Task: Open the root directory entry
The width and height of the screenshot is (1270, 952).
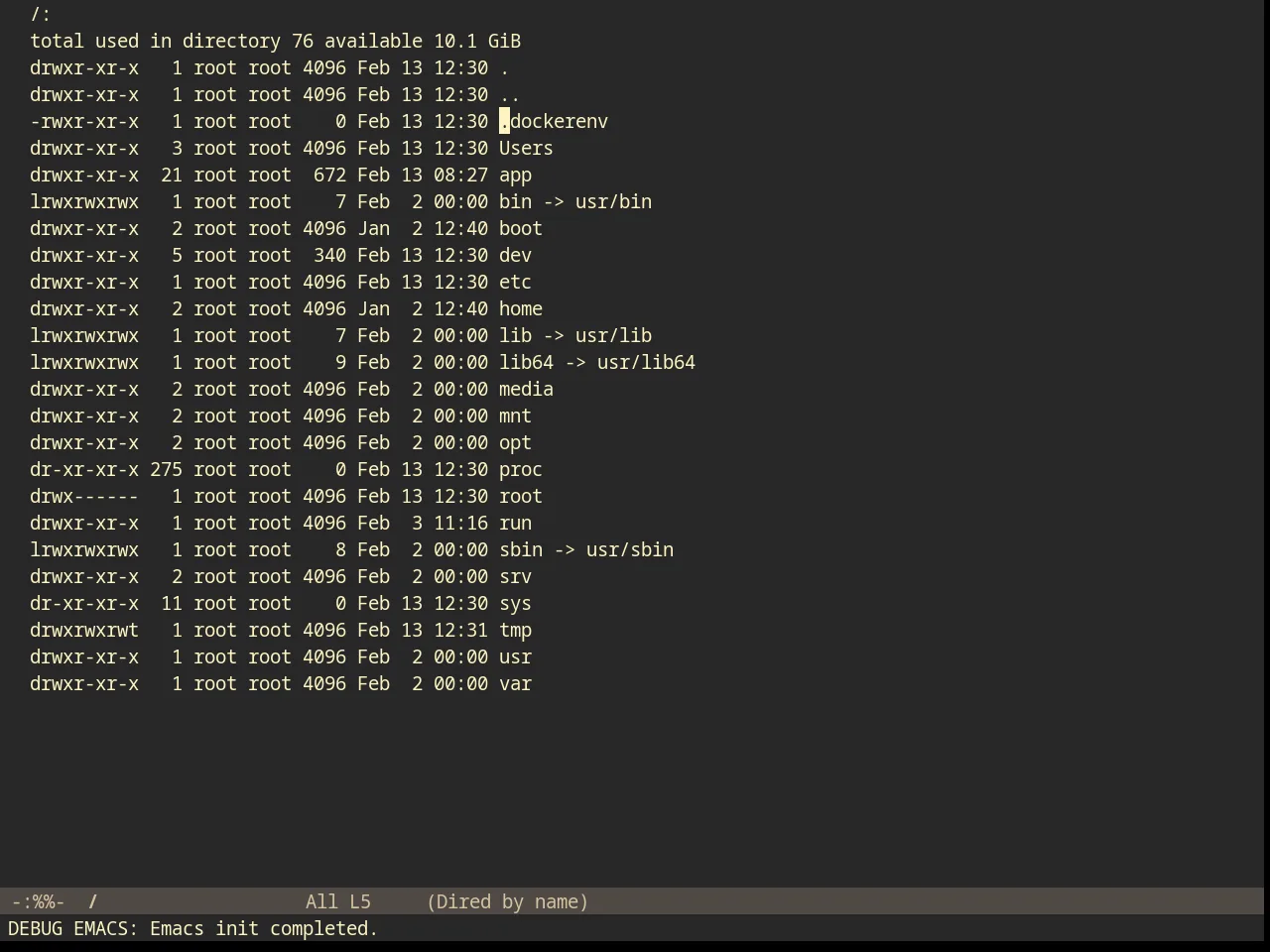Action: [x=521, y=497]
